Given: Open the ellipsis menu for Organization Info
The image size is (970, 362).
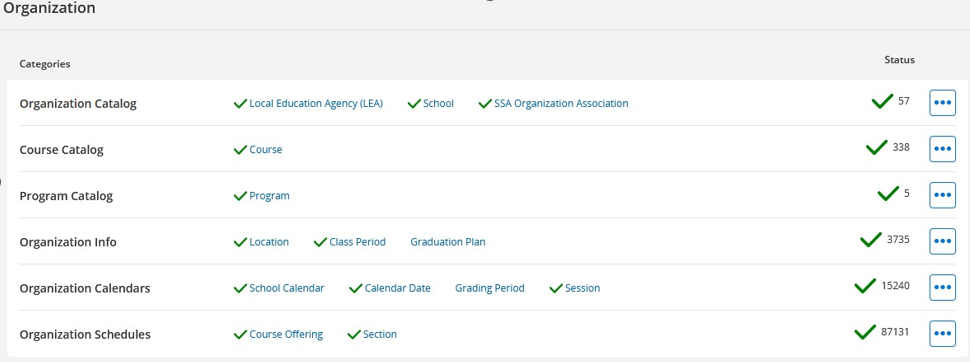Looking at the screenshot, I should coord(942,241).
